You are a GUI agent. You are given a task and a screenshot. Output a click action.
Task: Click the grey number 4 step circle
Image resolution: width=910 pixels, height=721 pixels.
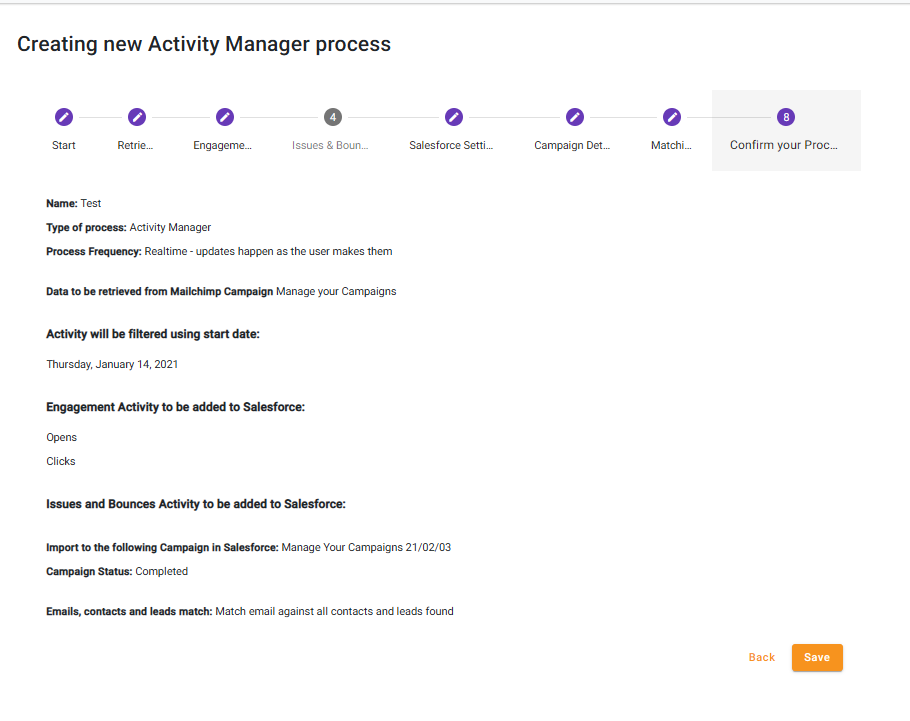(x=332, y=117)
